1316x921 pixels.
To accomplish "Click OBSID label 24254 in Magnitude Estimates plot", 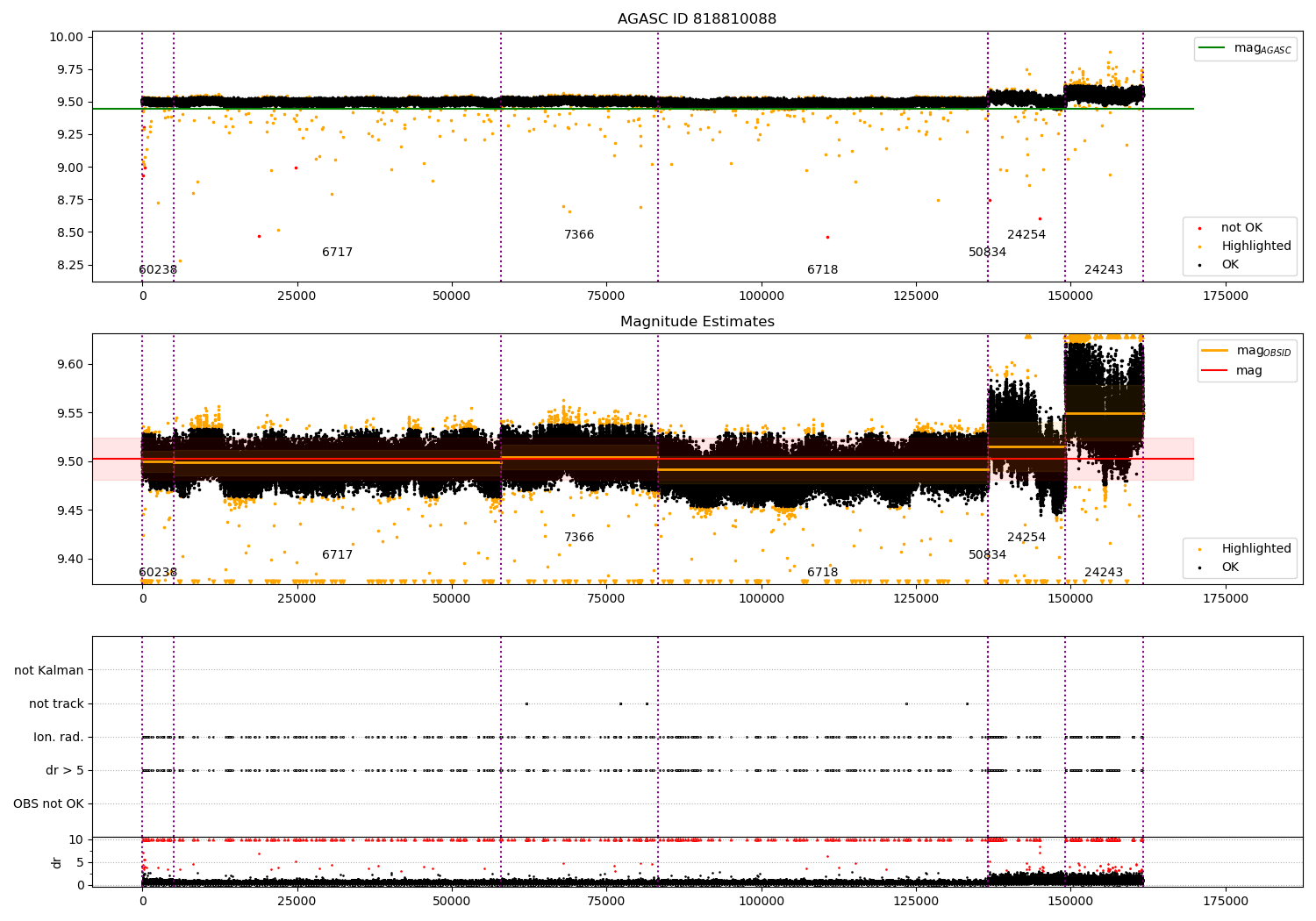I will click(1026, 538).
